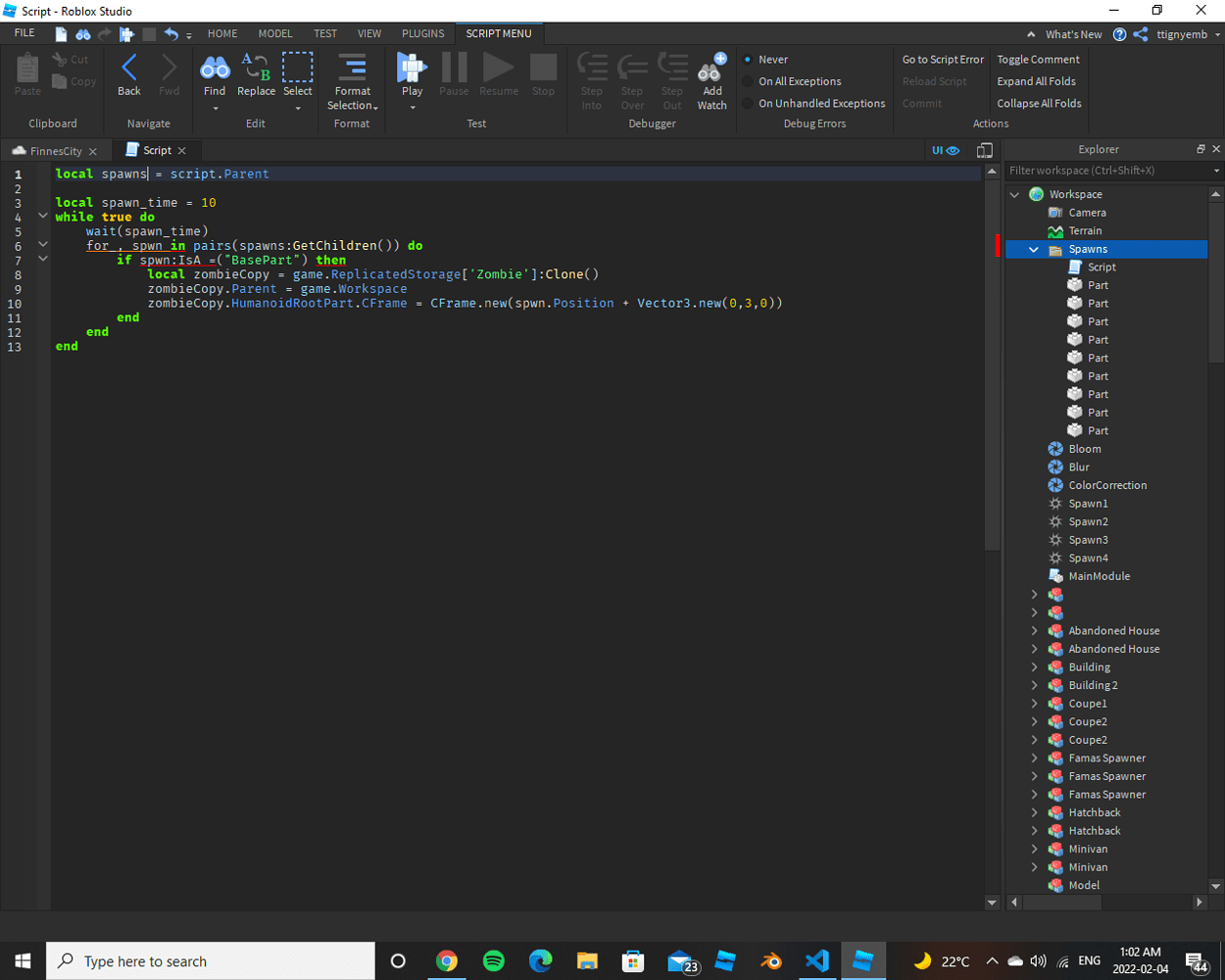Select the Step Over debugger icon
The width and height of the screenshot is (1225, 980).
tap(632, 67)
